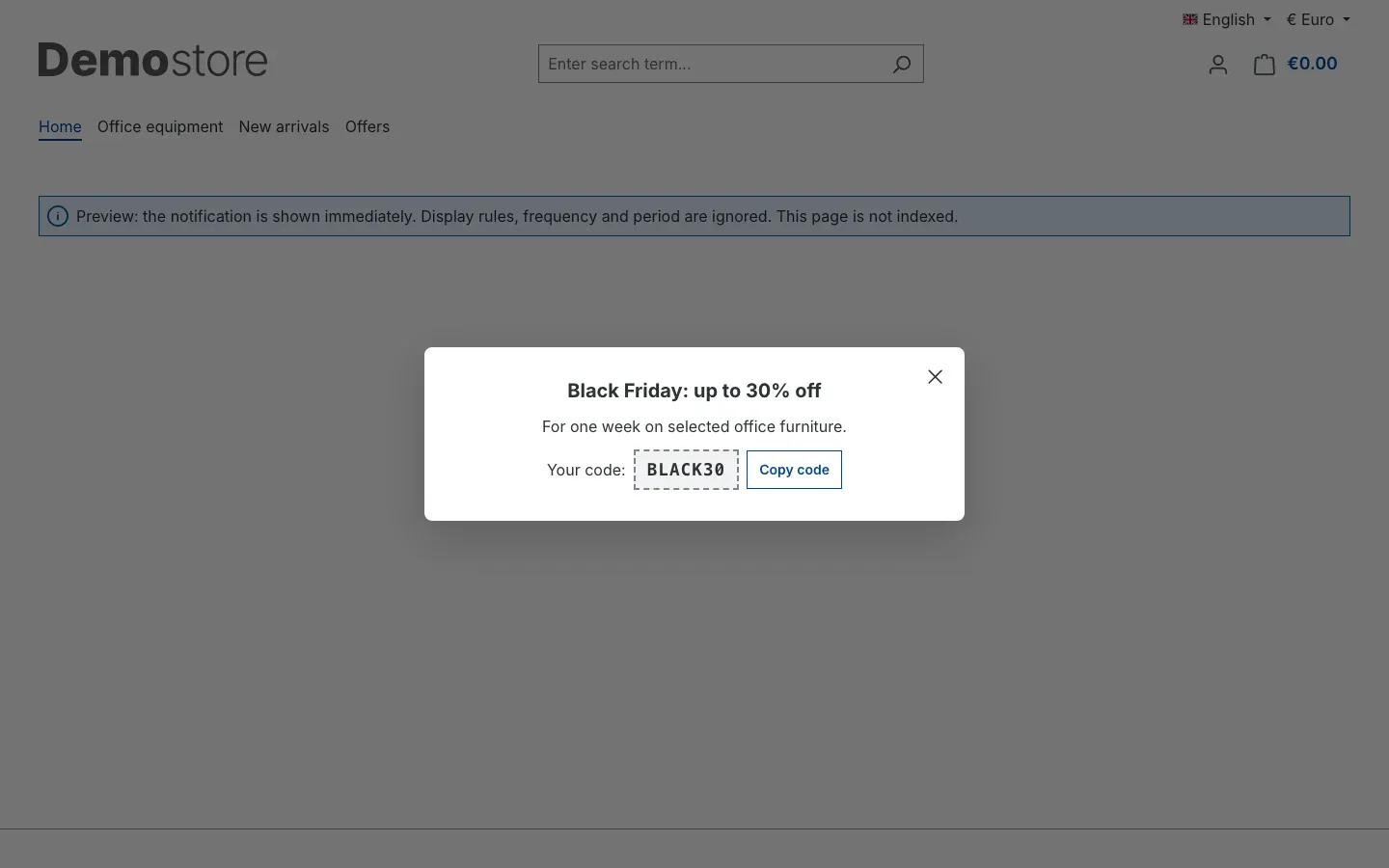1389x868 pixels.
Task: Open the Offers menu item
Action: coord(368,127)
